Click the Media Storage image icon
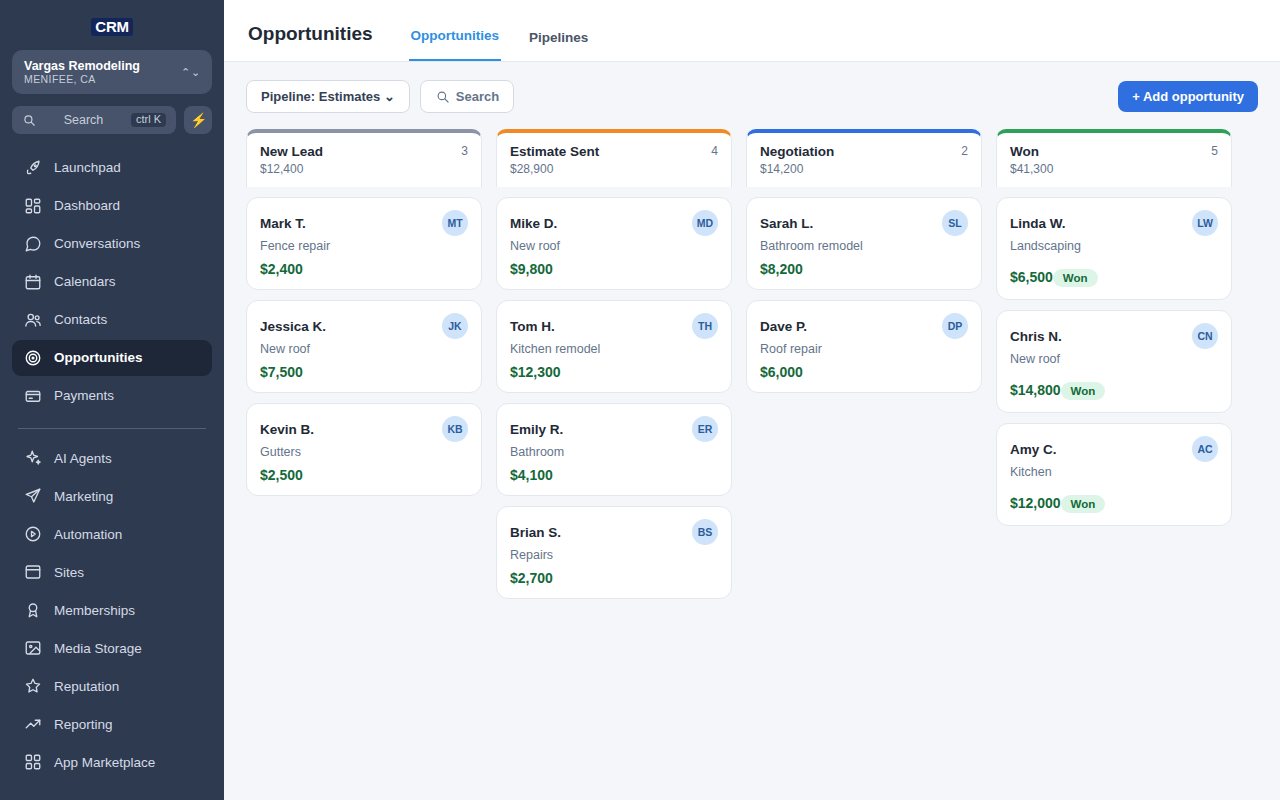The height and width of the screenshot is (800, 1280). 33,649
